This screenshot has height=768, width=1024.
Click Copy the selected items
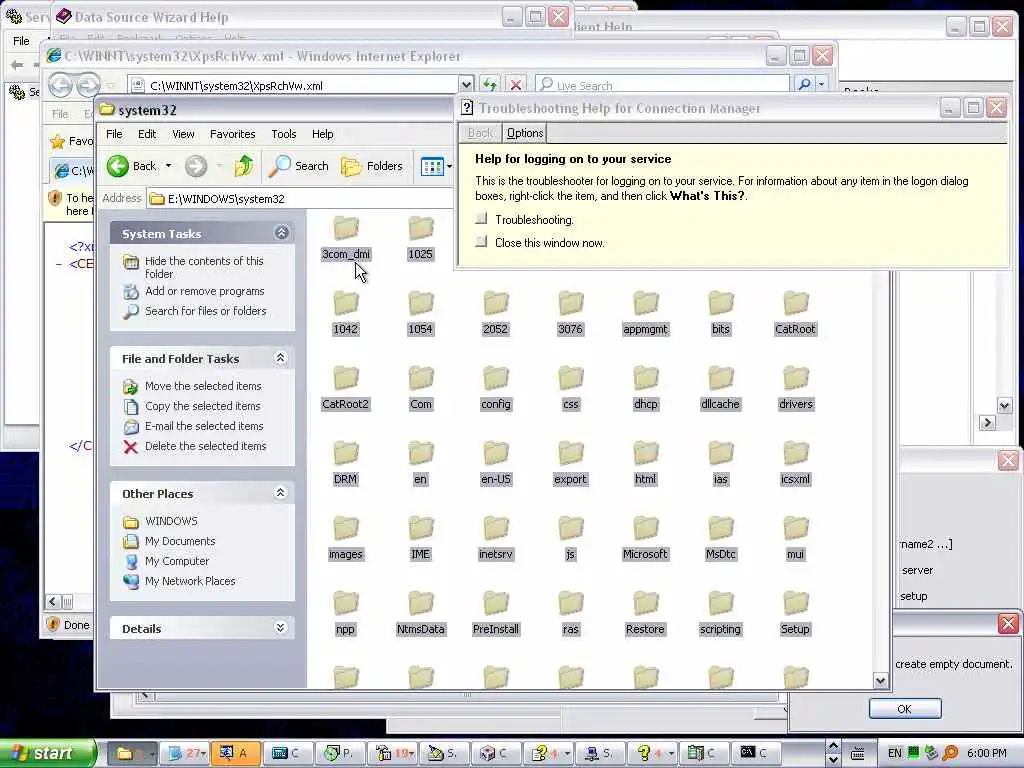pos(192,406)
